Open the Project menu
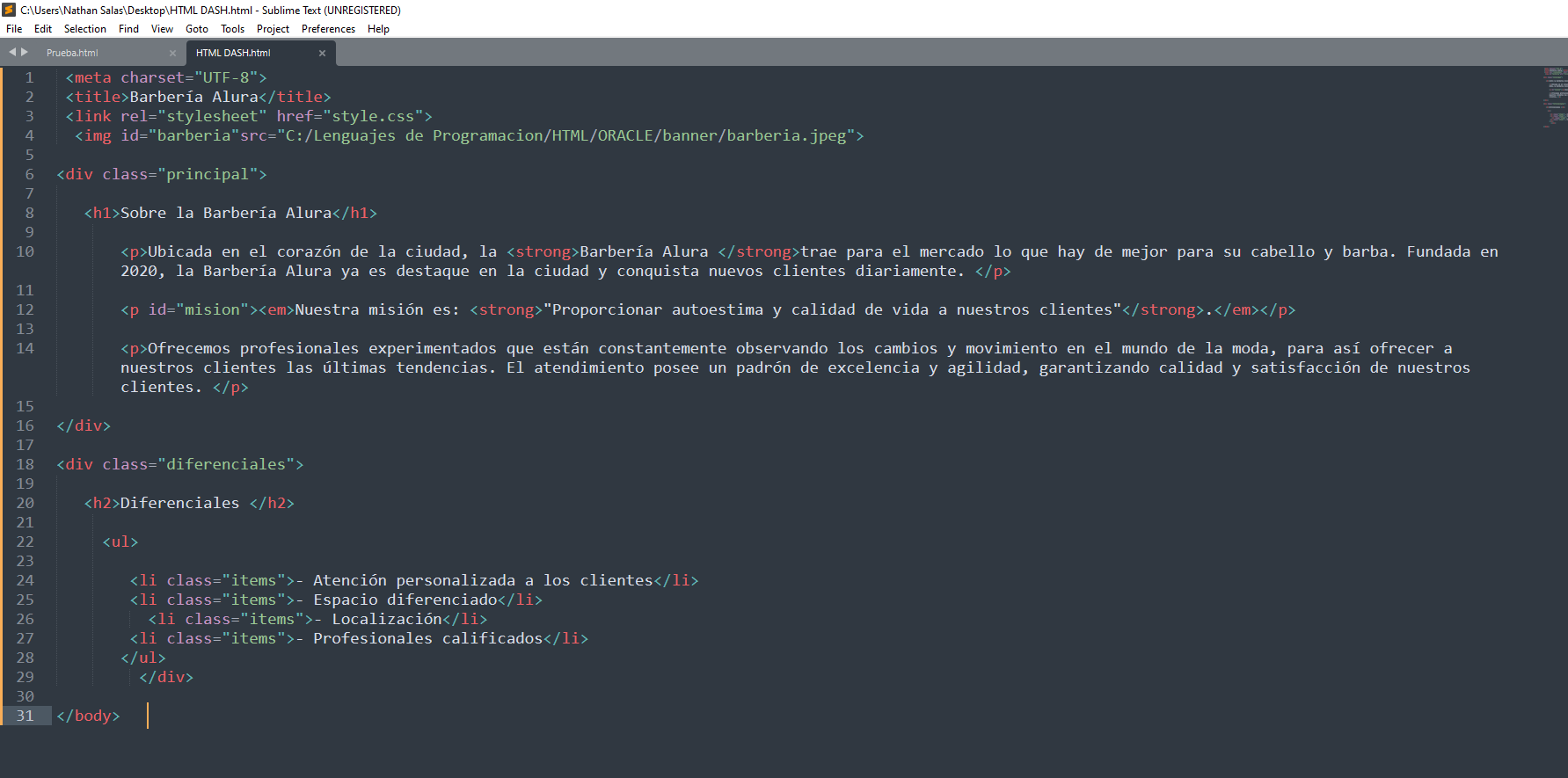 pos(273,29)
